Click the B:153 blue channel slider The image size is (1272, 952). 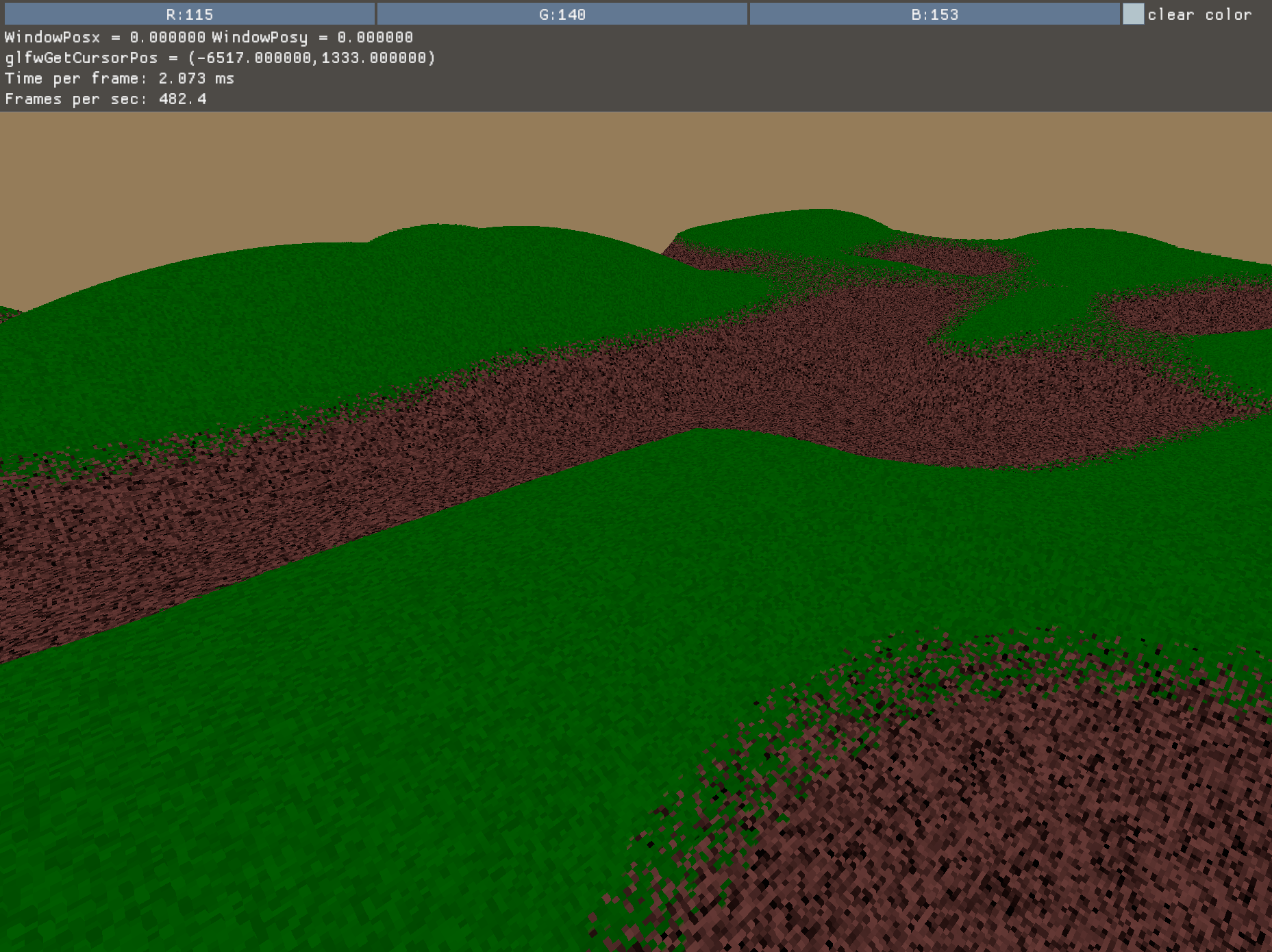pos(934,13)
